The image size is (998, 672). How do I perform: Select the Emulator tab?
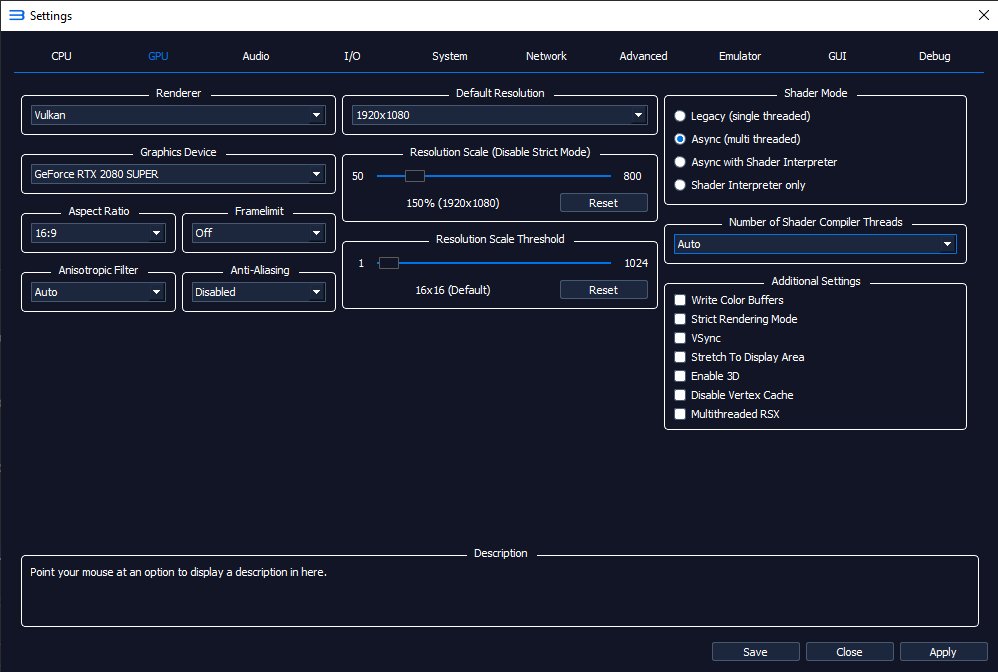coord(740,56)
